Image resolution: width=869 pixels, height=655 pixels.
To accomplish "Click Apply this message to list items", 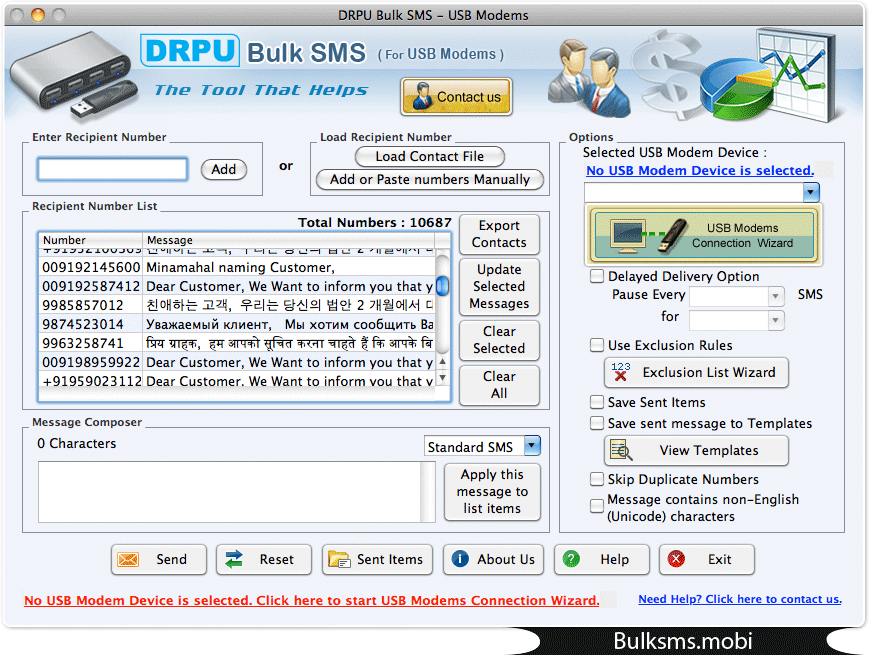I will [x=492, y=492].
